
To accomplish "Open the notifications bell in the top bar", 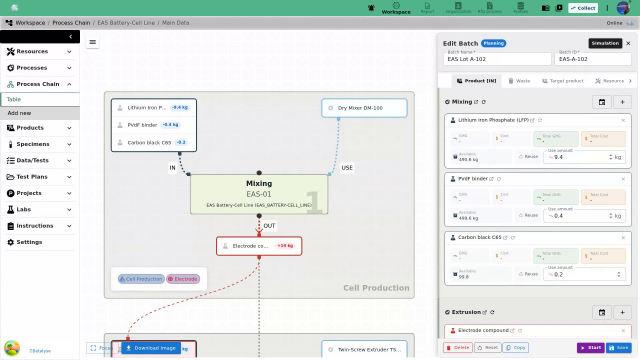I will 371,8.
